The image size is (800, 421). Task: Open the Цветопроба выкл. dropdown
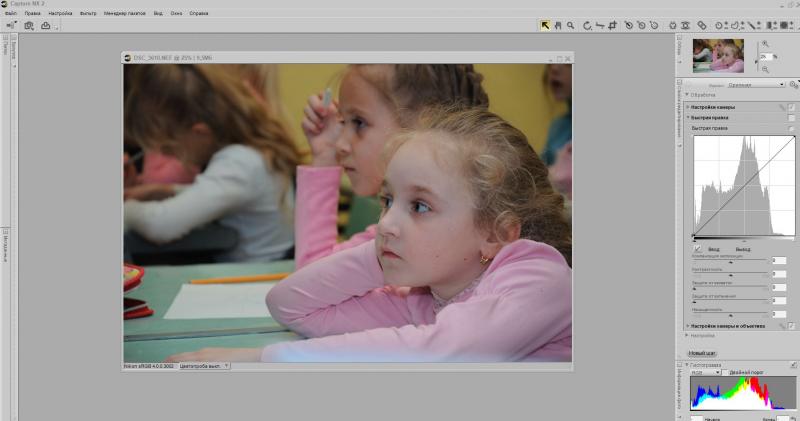coord(204,366)
